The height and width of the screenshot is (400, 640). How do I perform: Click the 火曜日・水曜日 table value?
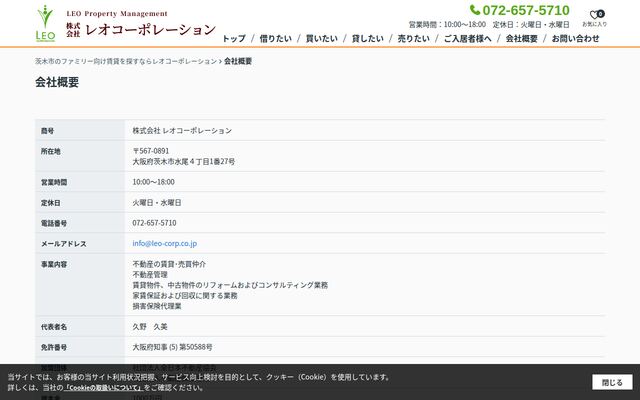click(157, 202)
